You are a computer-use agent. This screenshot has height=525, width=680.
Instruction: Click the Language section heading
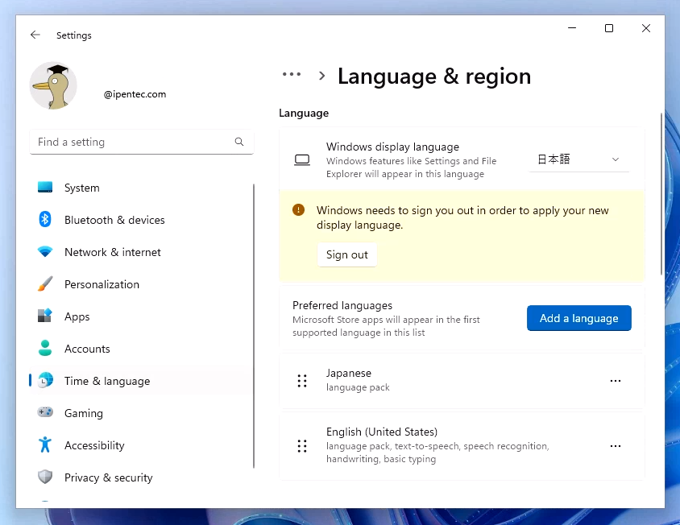click(304, 113)
